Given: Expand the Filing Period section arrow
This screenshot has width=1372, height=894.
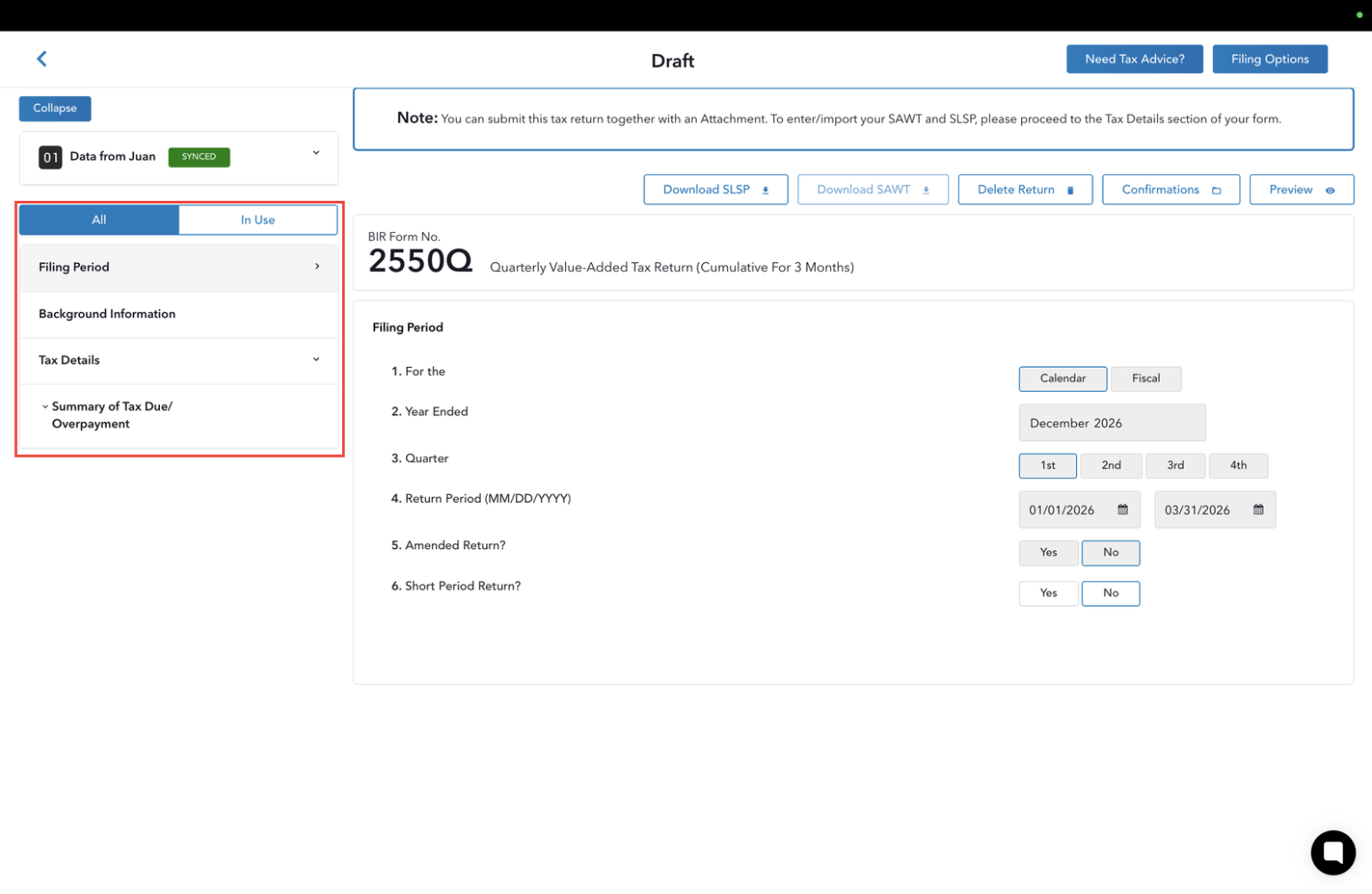Looking at the screenshot, I should pos(317,267).
